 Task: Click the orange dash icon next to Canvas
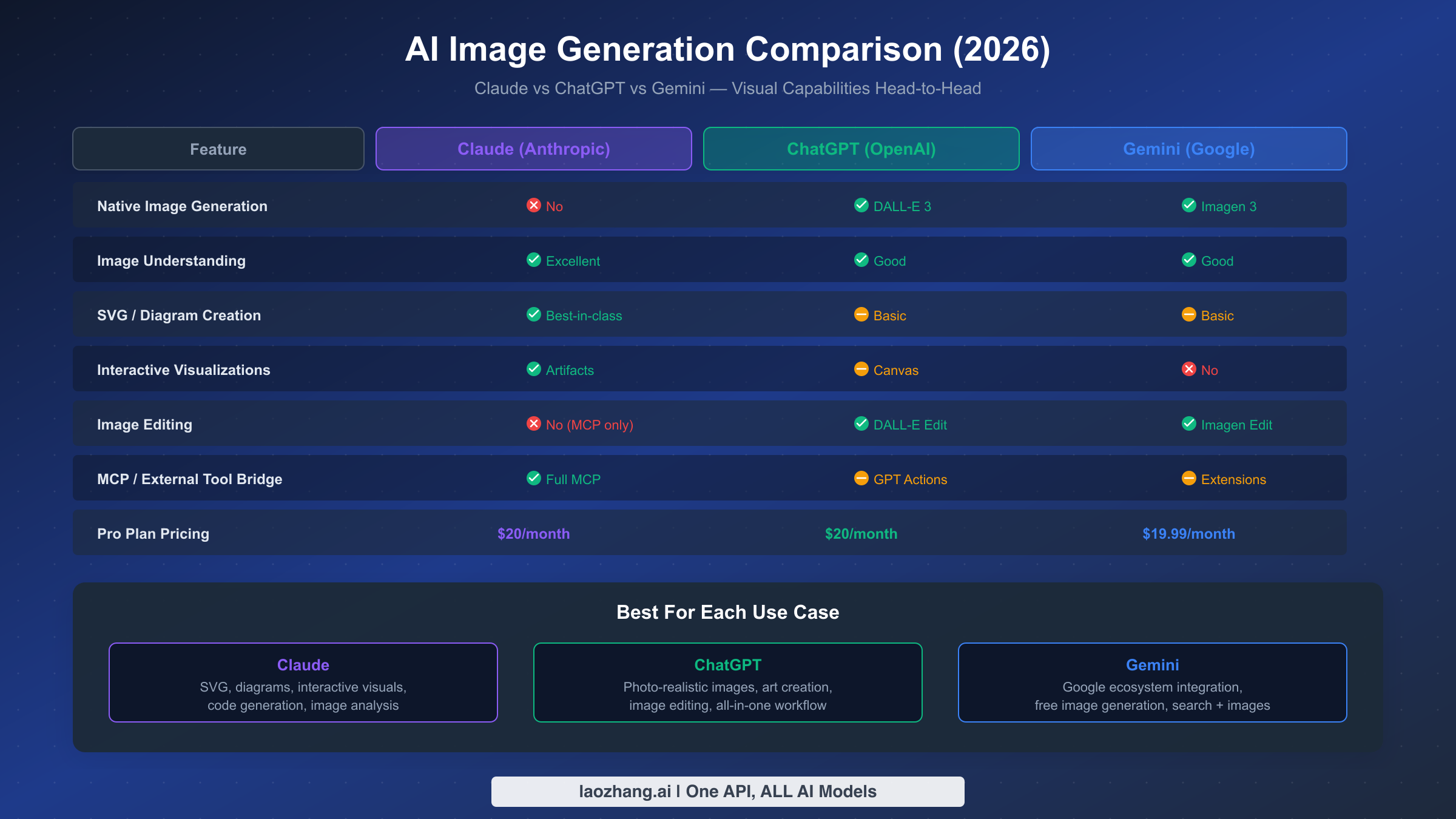pyautogui.click(x=861, y=369)
